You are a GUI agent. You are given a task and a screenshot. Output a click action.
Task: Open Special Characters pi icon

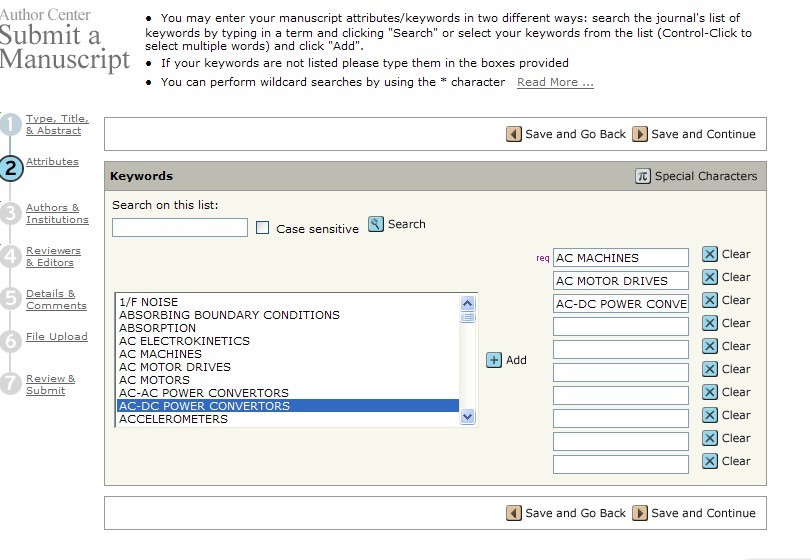(643, 176)
